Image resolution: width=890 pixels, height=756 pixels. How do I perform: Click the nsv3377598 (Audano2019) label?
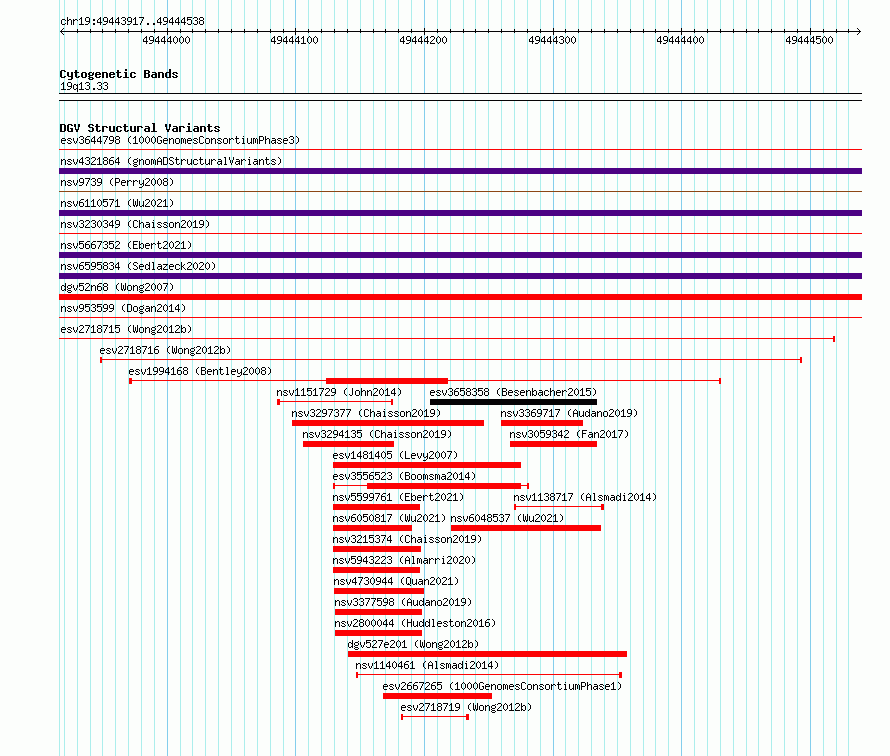point(403,602)
